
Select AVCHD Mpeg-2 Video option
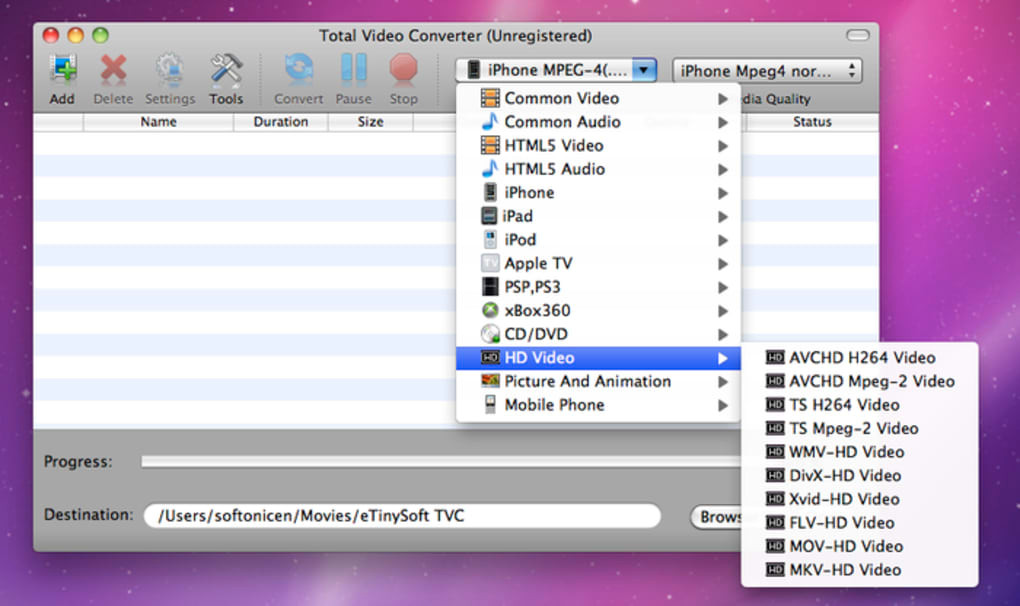859,381
